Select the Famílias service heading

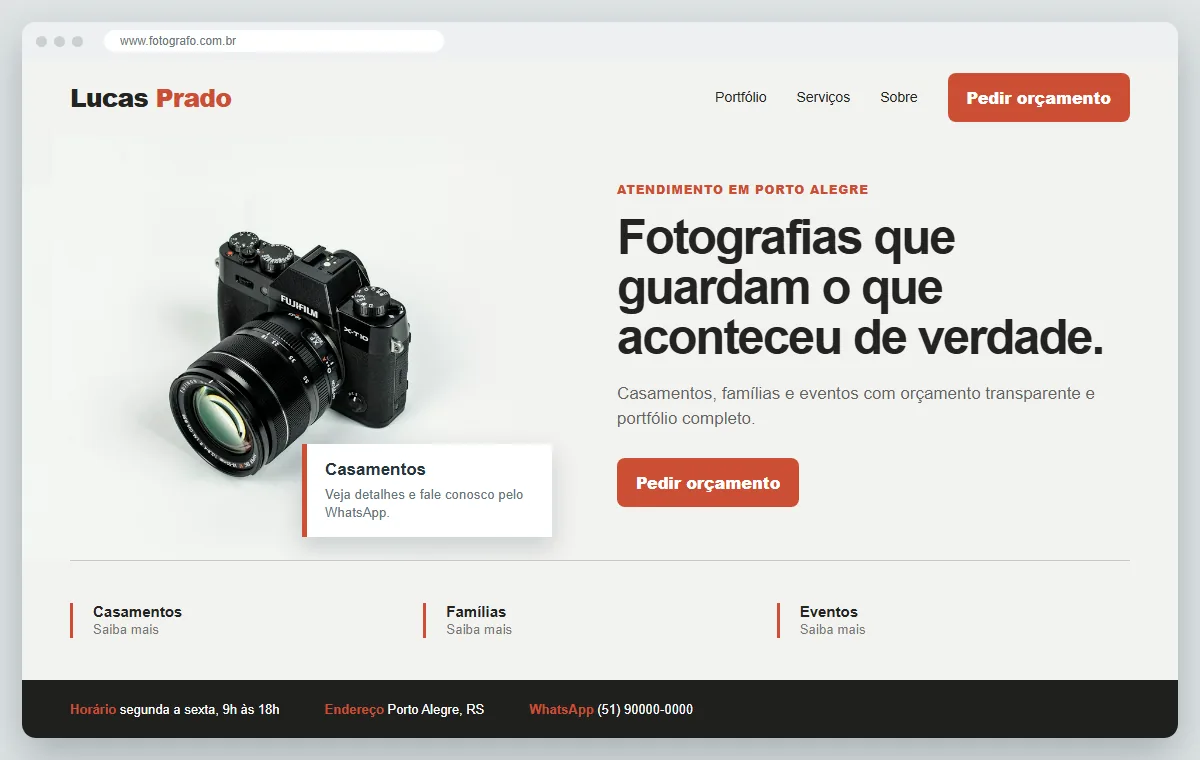coord(476,611)
